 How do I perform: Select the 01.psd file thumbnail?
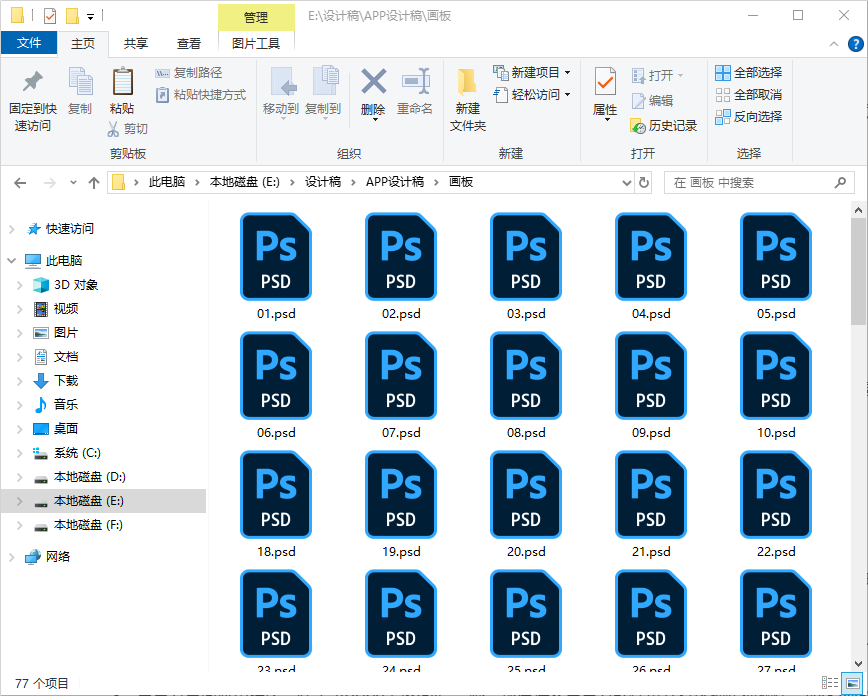(275, 257)
